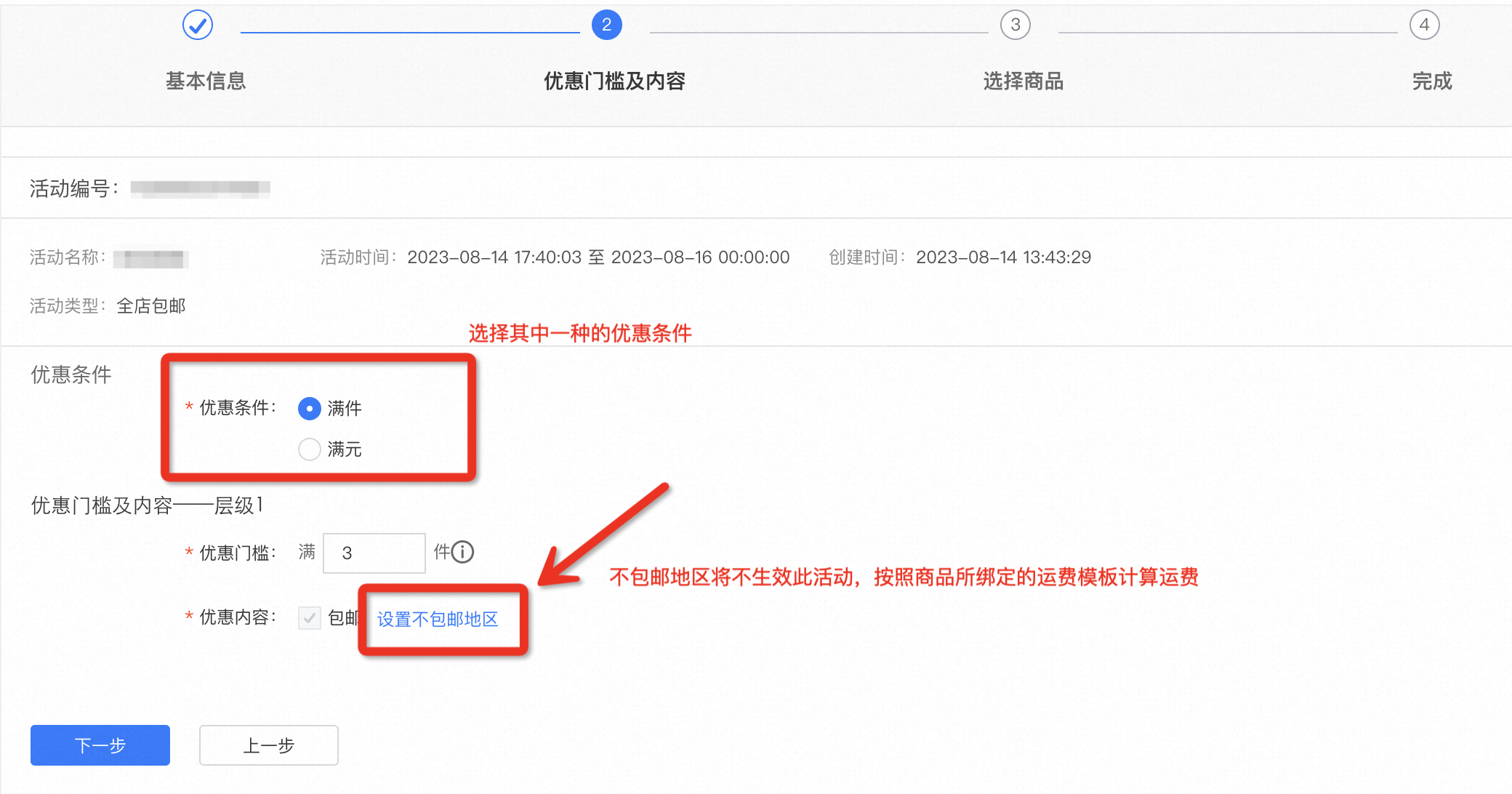Select the 满元 radio option
The height and width of the screenshot is (794, 1512).
click(310, 449)
